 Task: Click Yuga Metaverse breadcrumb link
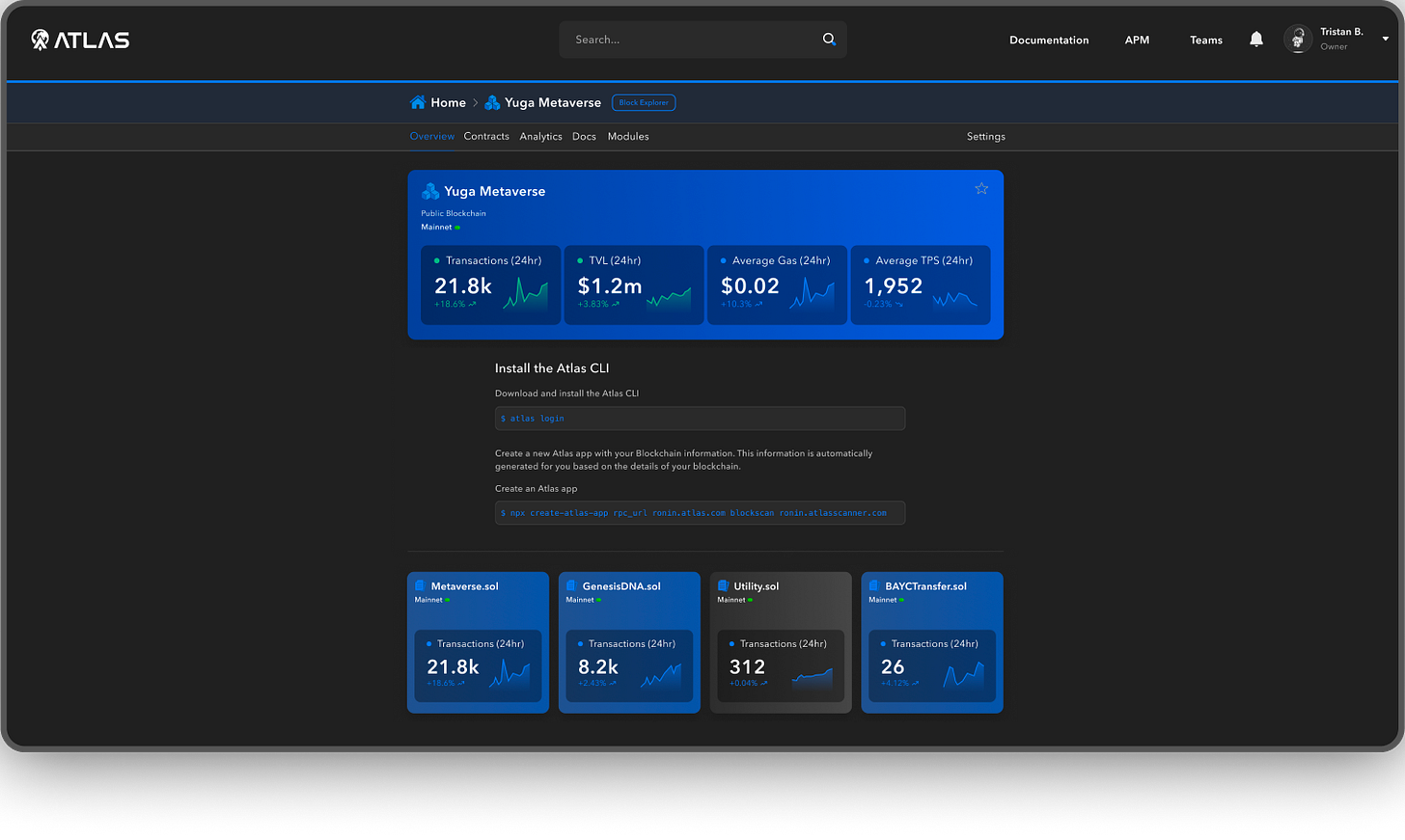[x=553, y=102]
